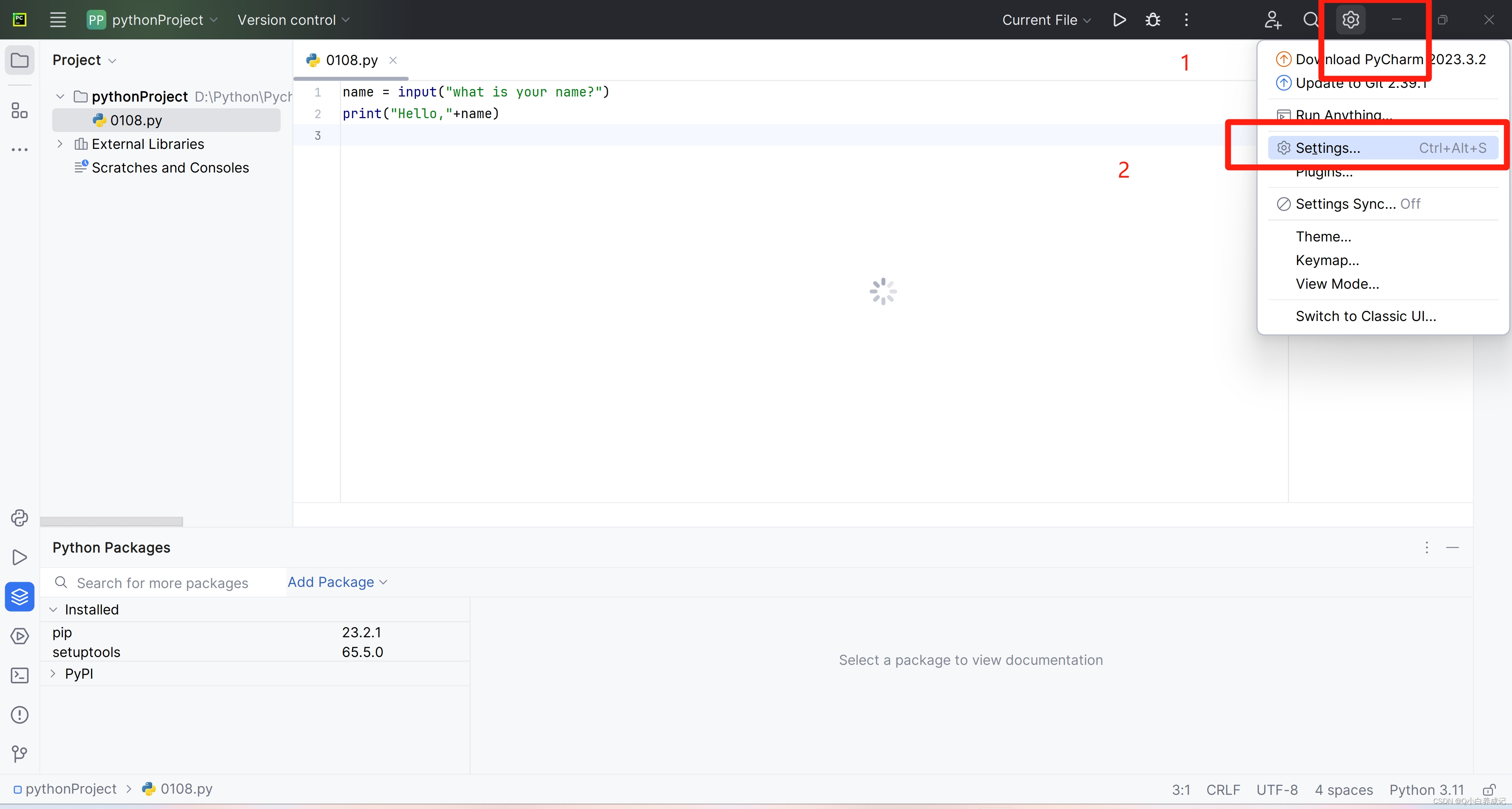Viewport: 1512px width, 809px height.
Task: Select the Python Packages sidebar icon
Action: (19, 596)
